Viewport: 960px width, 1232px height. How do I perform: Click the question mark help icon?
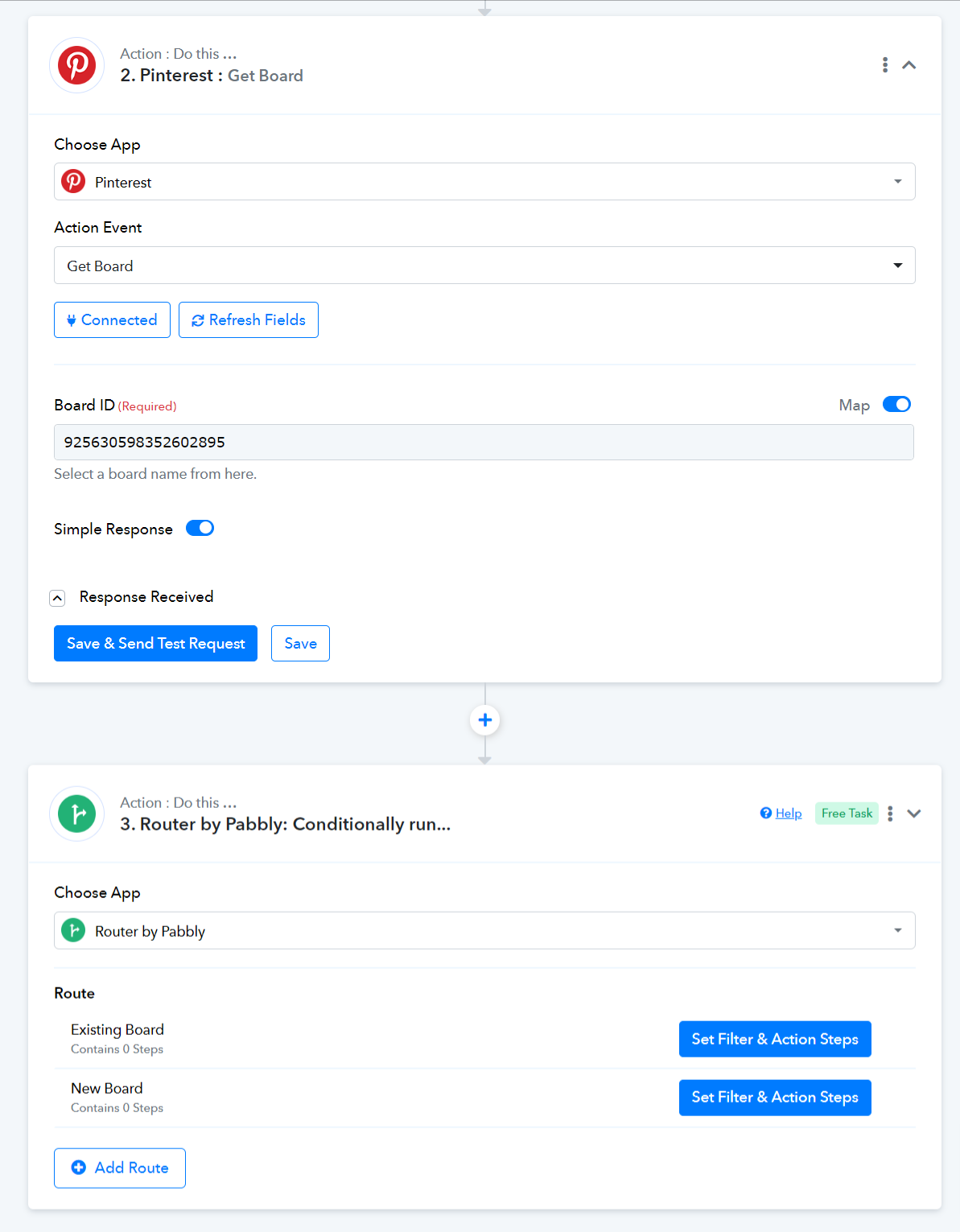pos(766,814)
